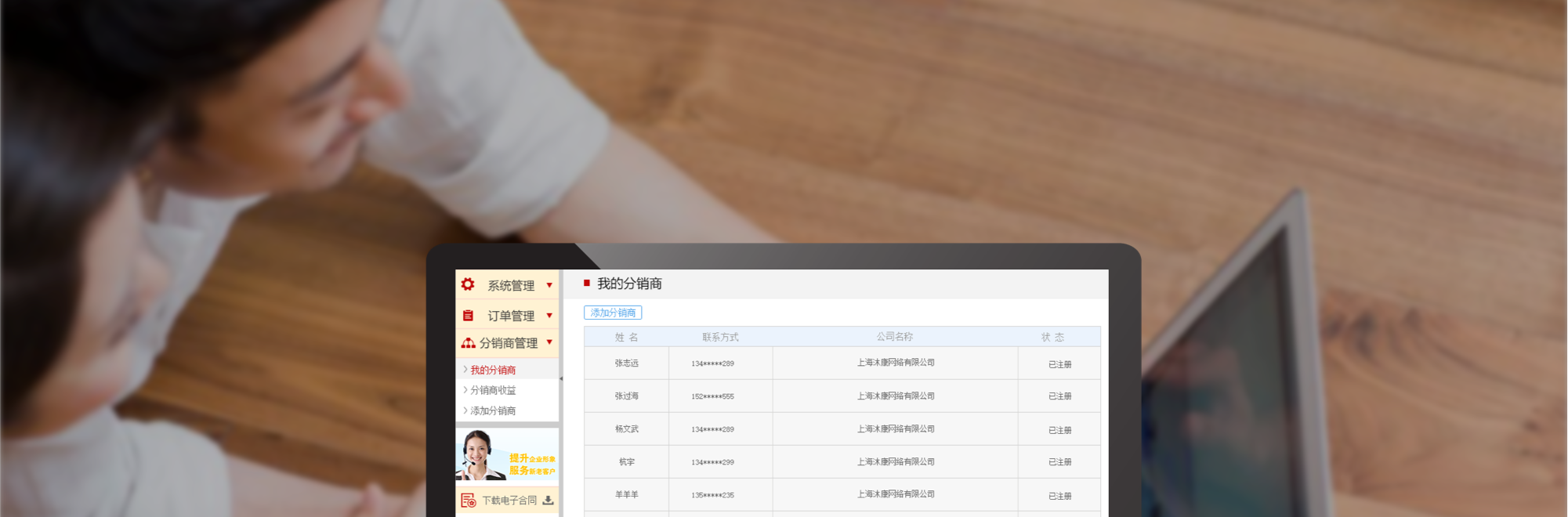Click the 下载电子合同 link text
This screenshot has height=517, width=1568.
509,501
